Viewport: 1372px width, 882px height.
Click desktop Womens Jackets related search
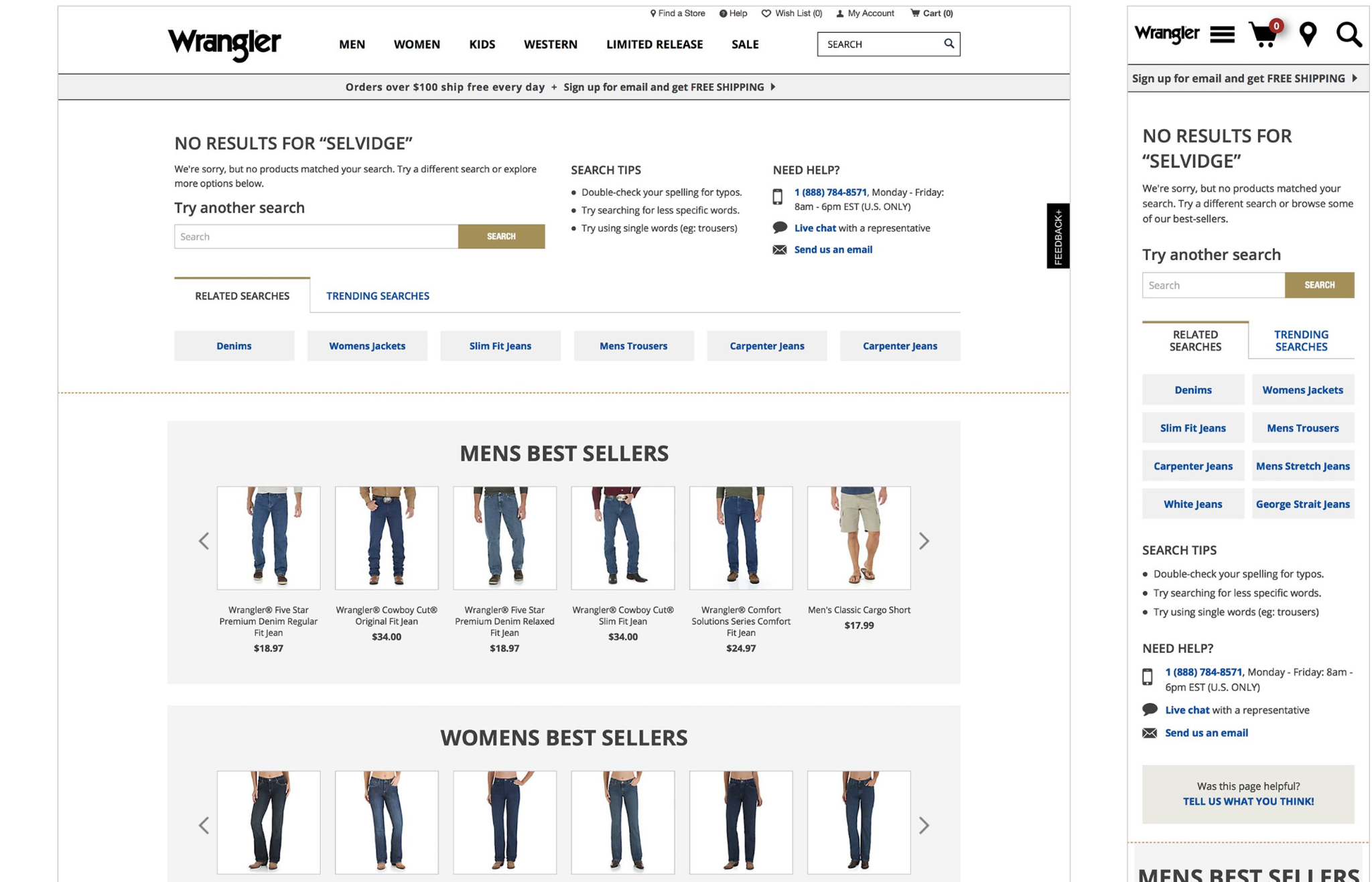coord(367,346)
